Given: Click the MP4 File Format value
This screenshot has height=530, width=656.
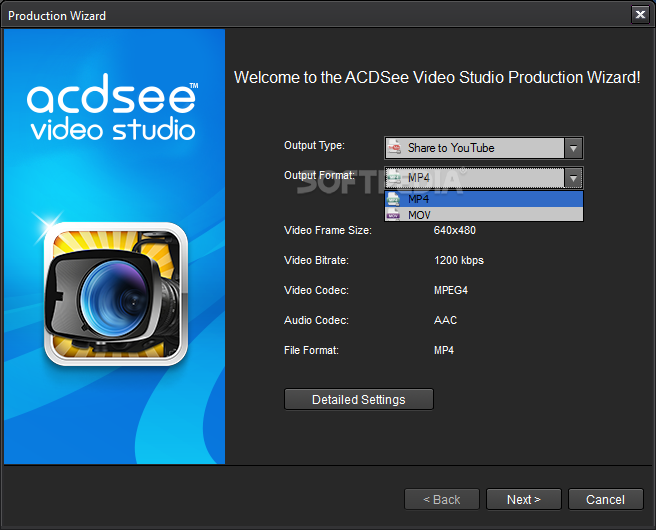Looking at the screenshot, I should pyautogui.click(x=444, y=351).
